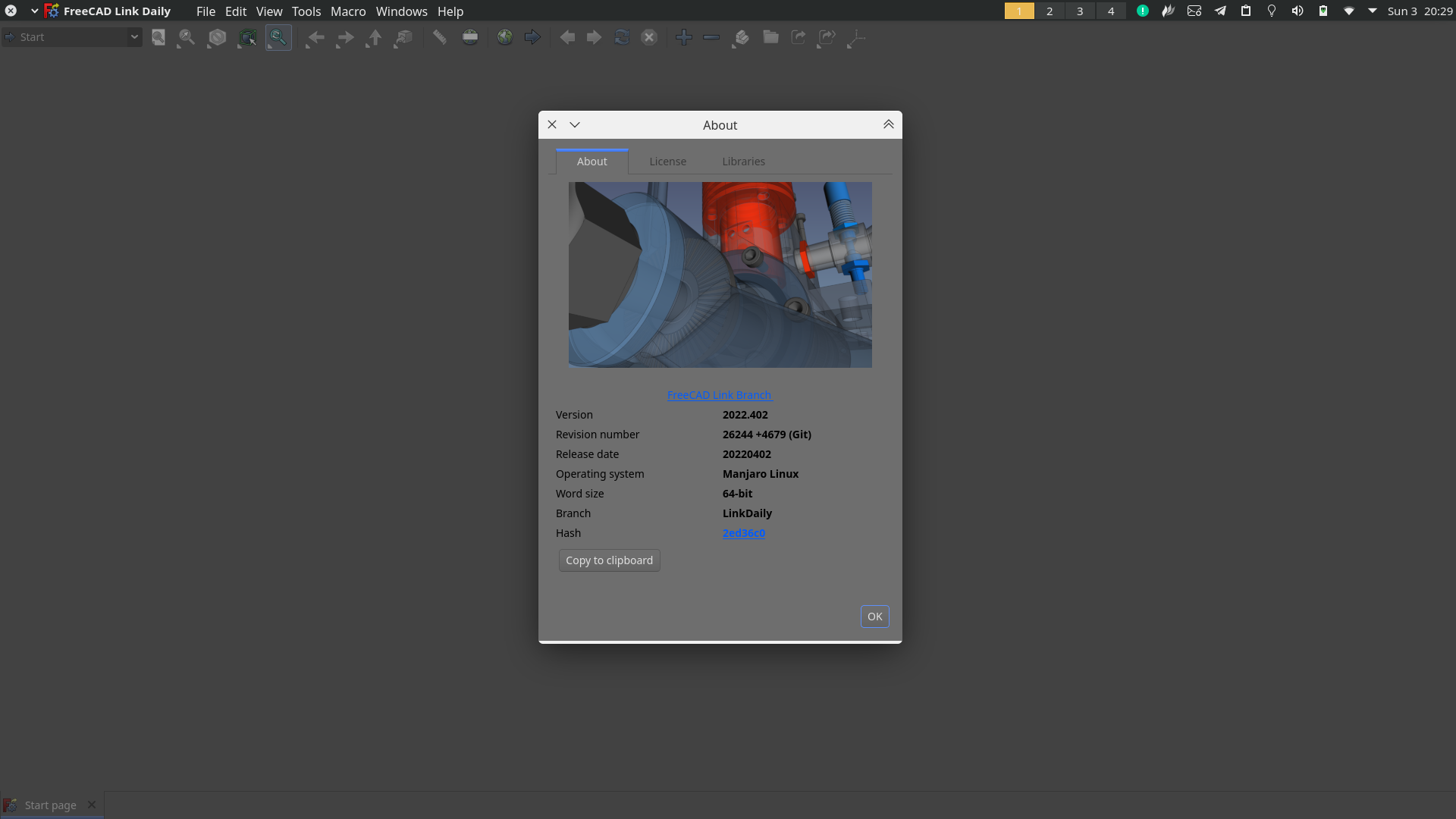Click the web globe icon in toolbar
The image size is (1456, 819).
(504, 37)
